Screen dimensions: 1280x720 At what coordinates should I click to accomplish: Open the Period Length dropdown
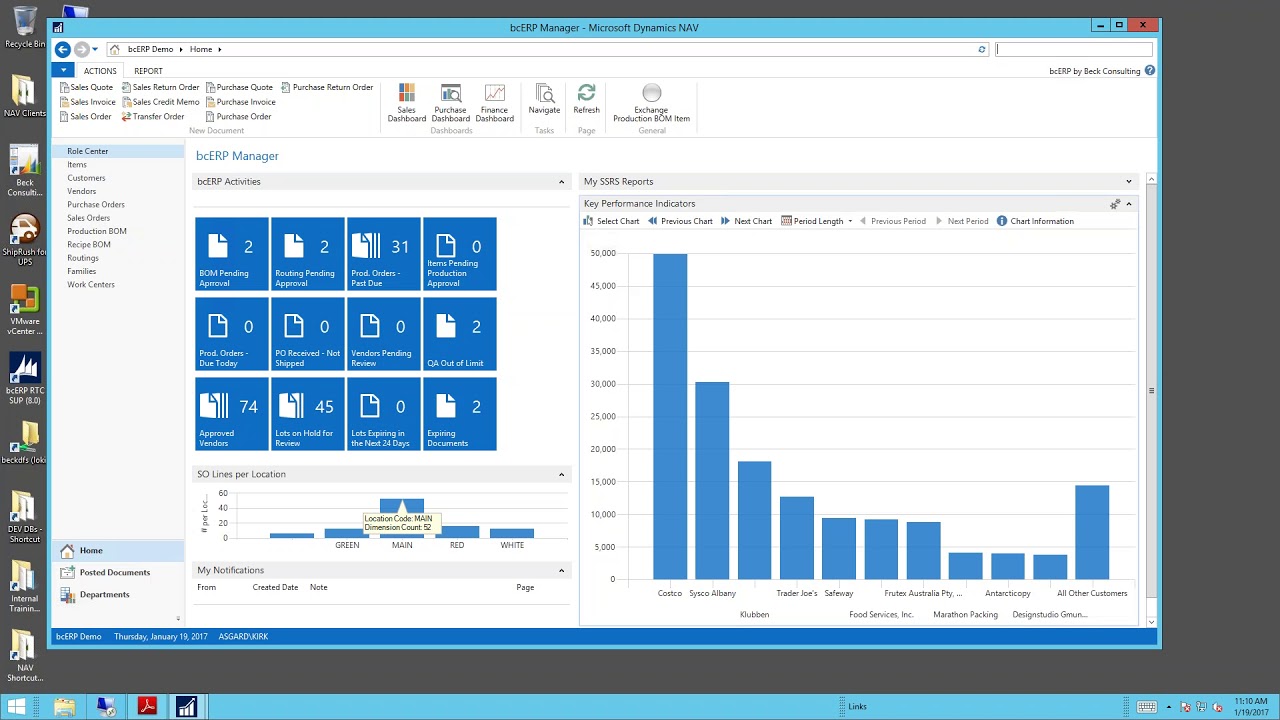click(x=817, y=221)
